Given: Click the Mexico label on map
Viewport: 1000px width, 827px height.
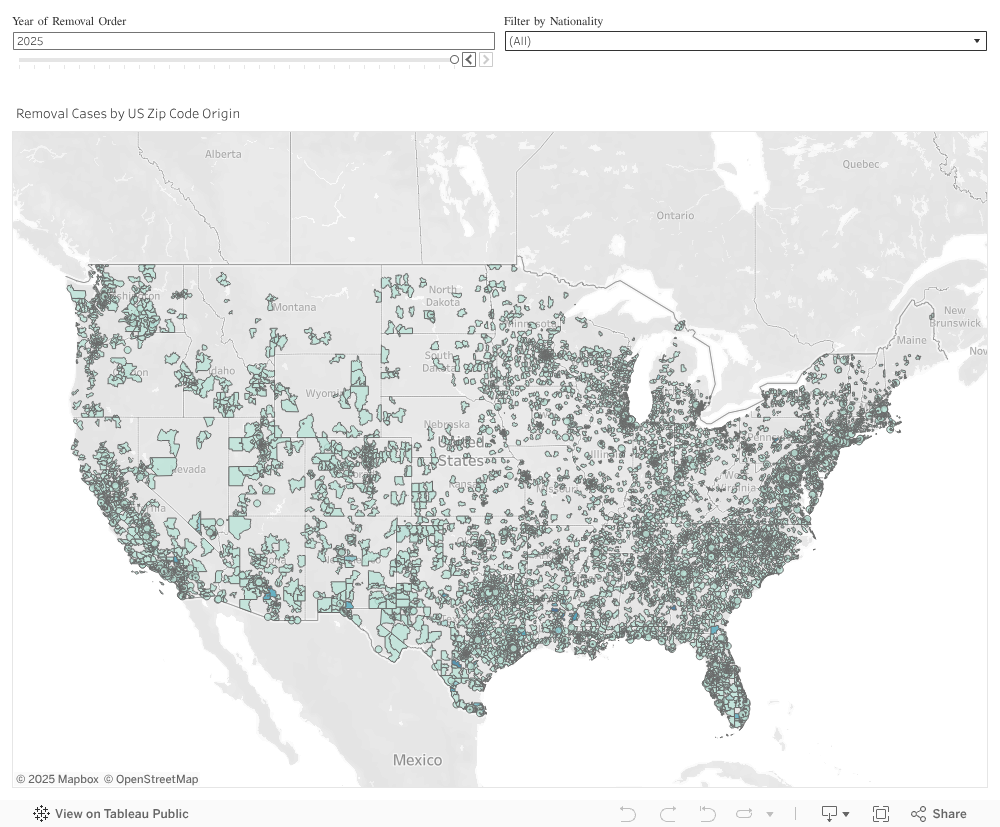Looking at the screenshot, I should [x=417, y=760].
